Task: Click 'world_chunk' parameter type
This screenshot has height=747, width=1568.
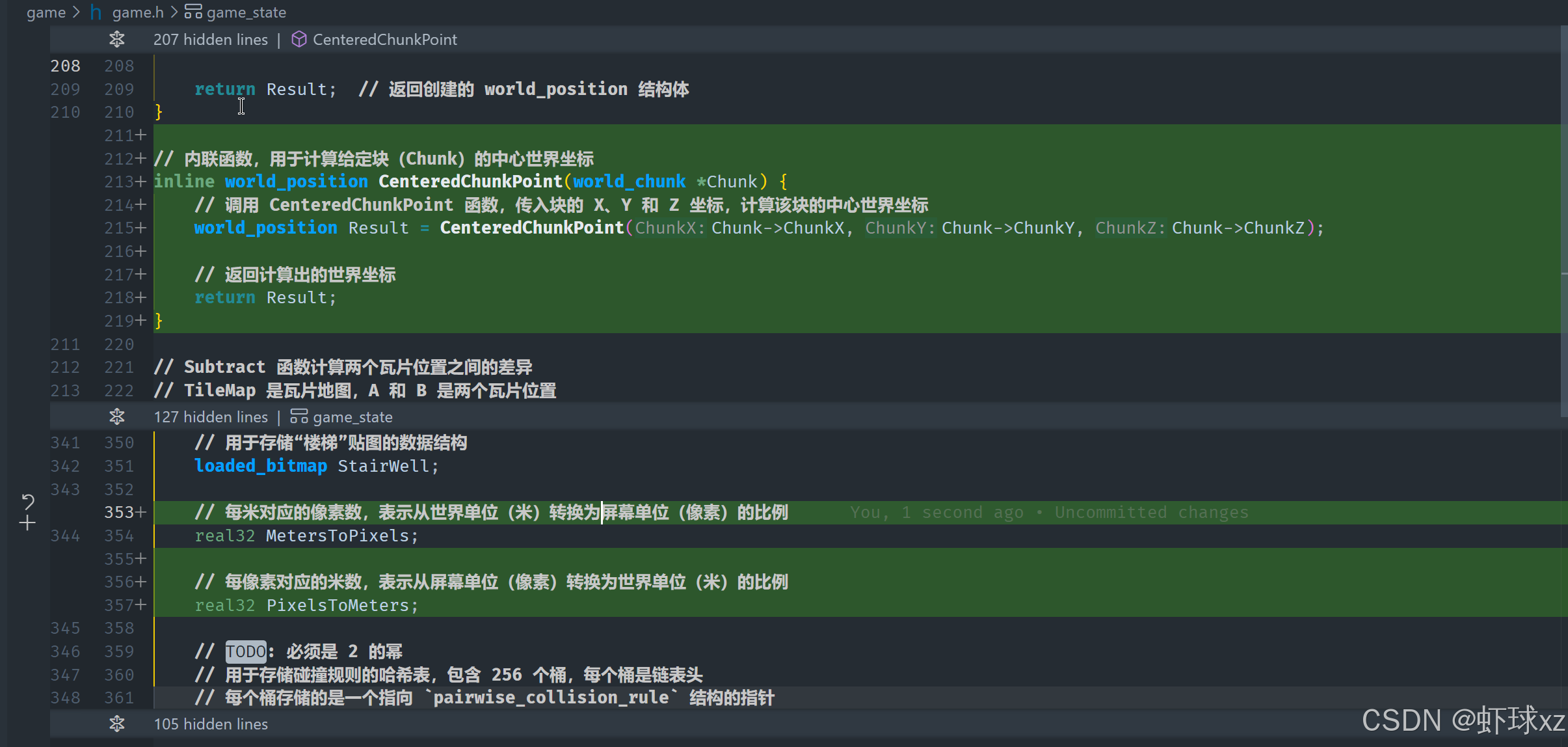Action: [629, 181]
